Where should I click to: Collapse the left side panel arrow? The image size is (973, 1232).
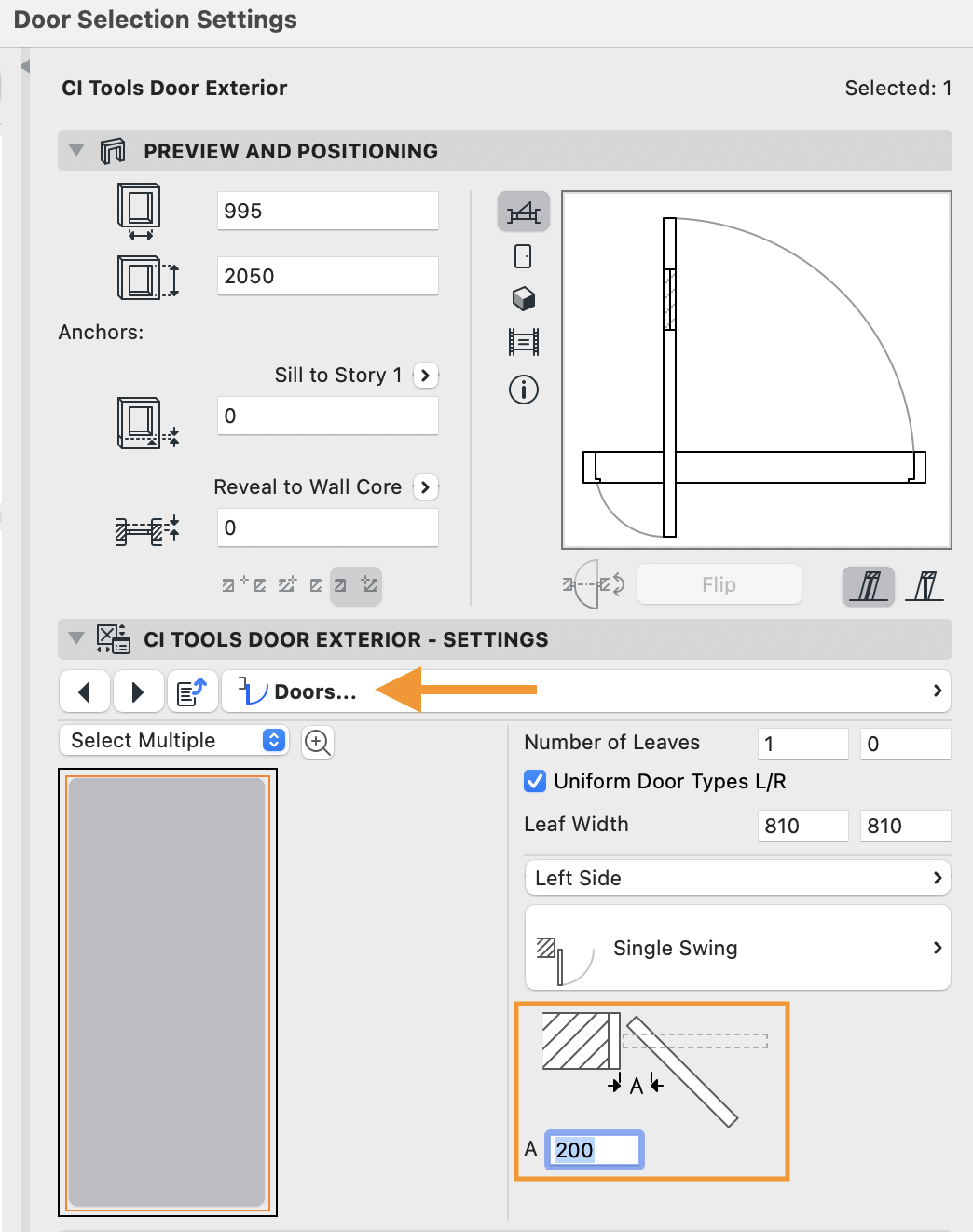click(x=25, y=65)
